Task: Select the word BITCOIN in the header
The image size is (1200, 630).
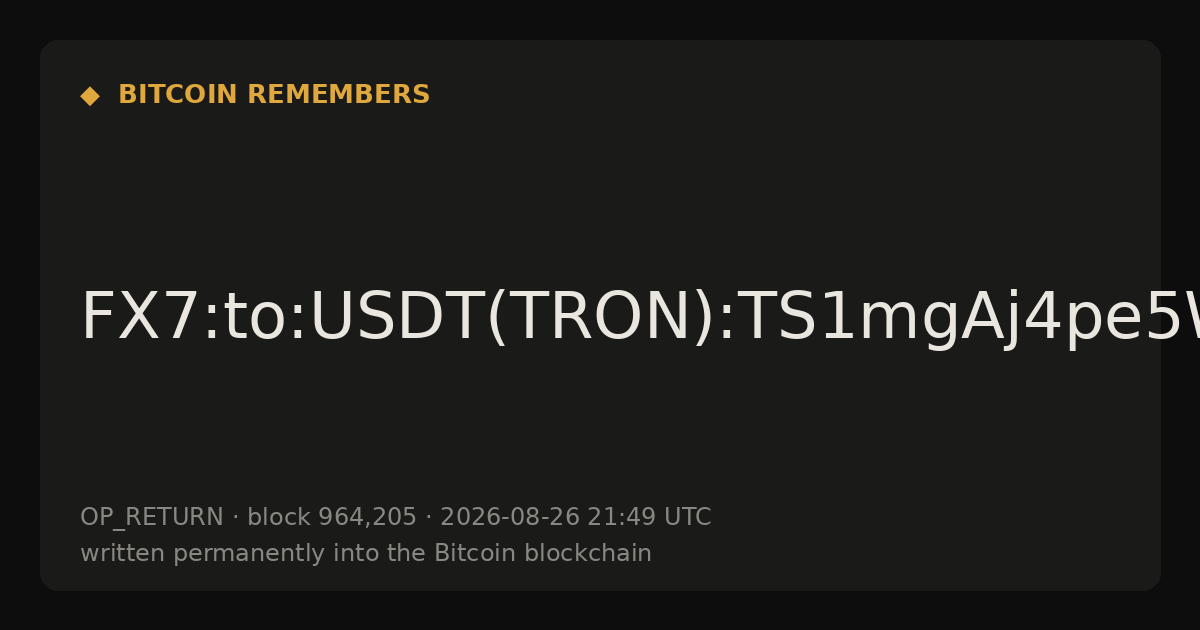Action: tap(179, 95)
